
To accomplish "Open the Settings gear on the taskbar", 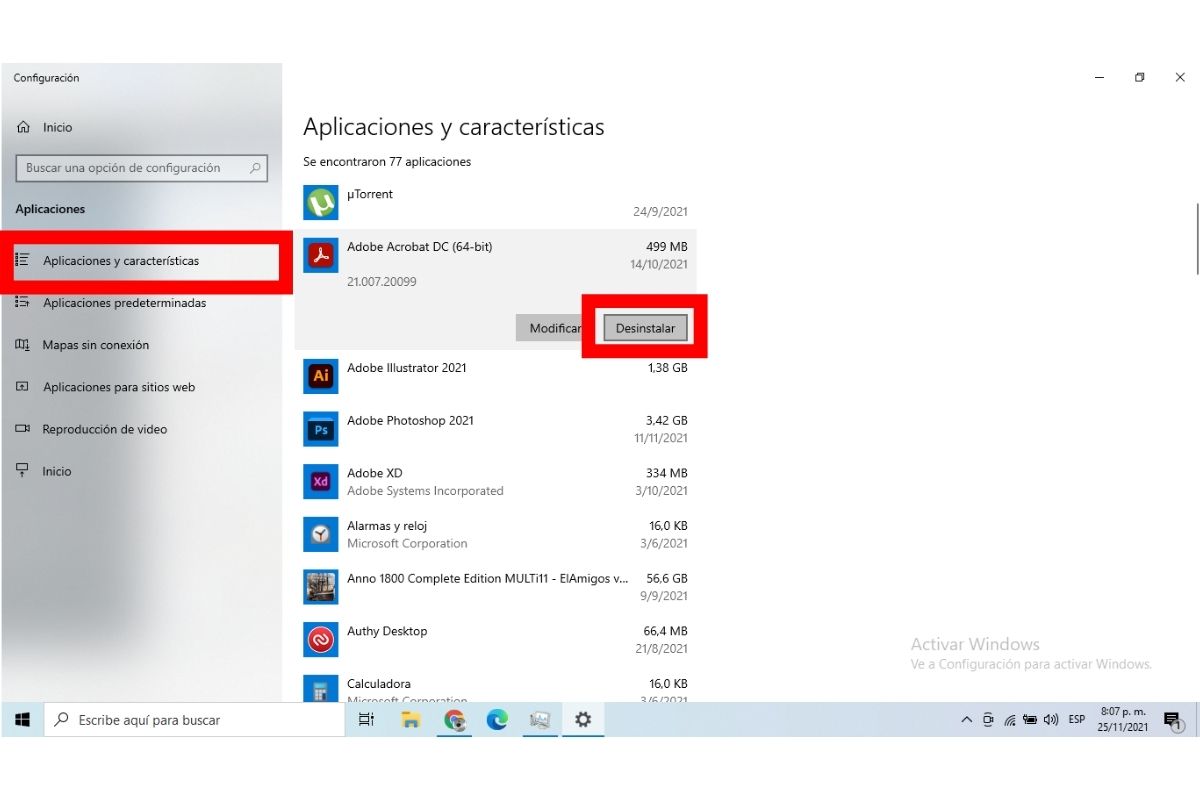I will tap(583, 719).
